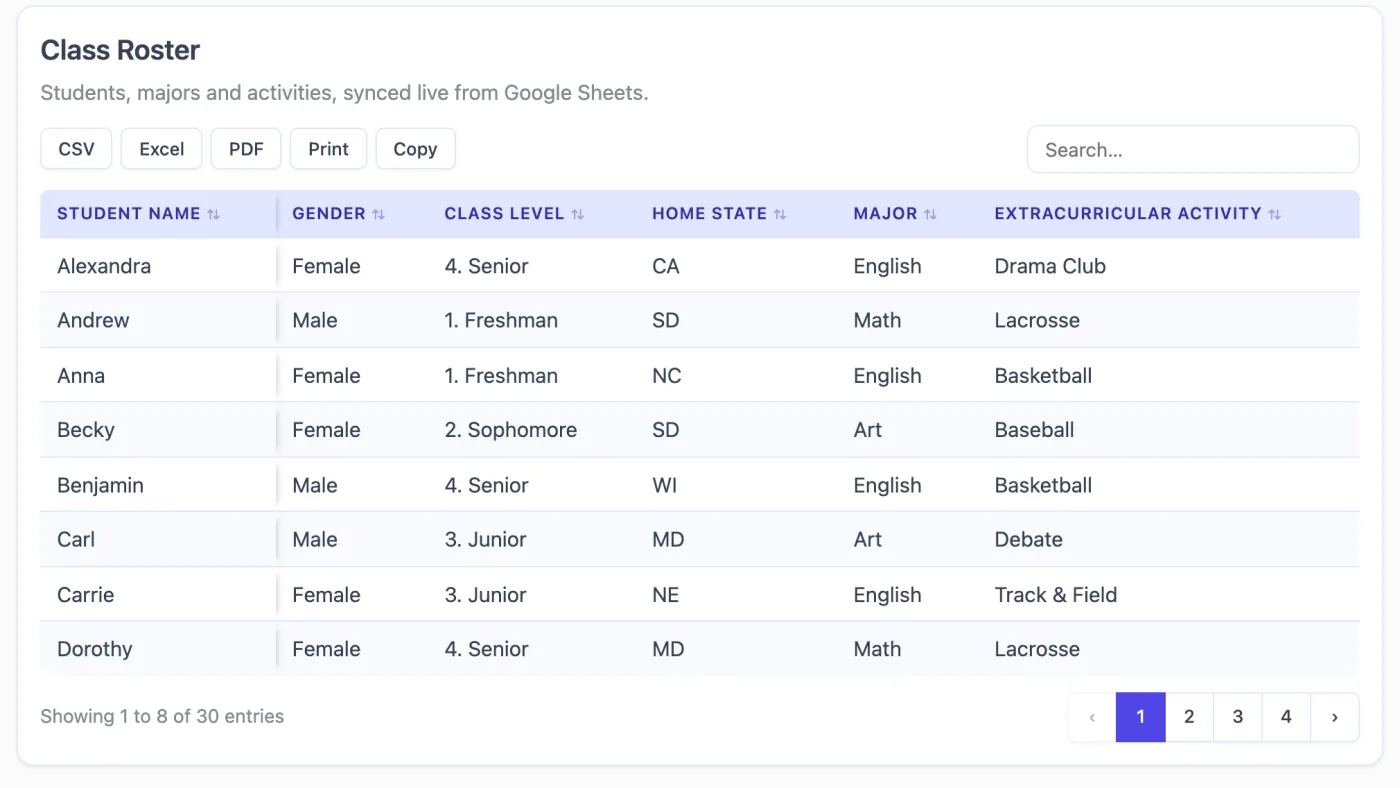Sort by Student Name column icon

tap(213, 214)
